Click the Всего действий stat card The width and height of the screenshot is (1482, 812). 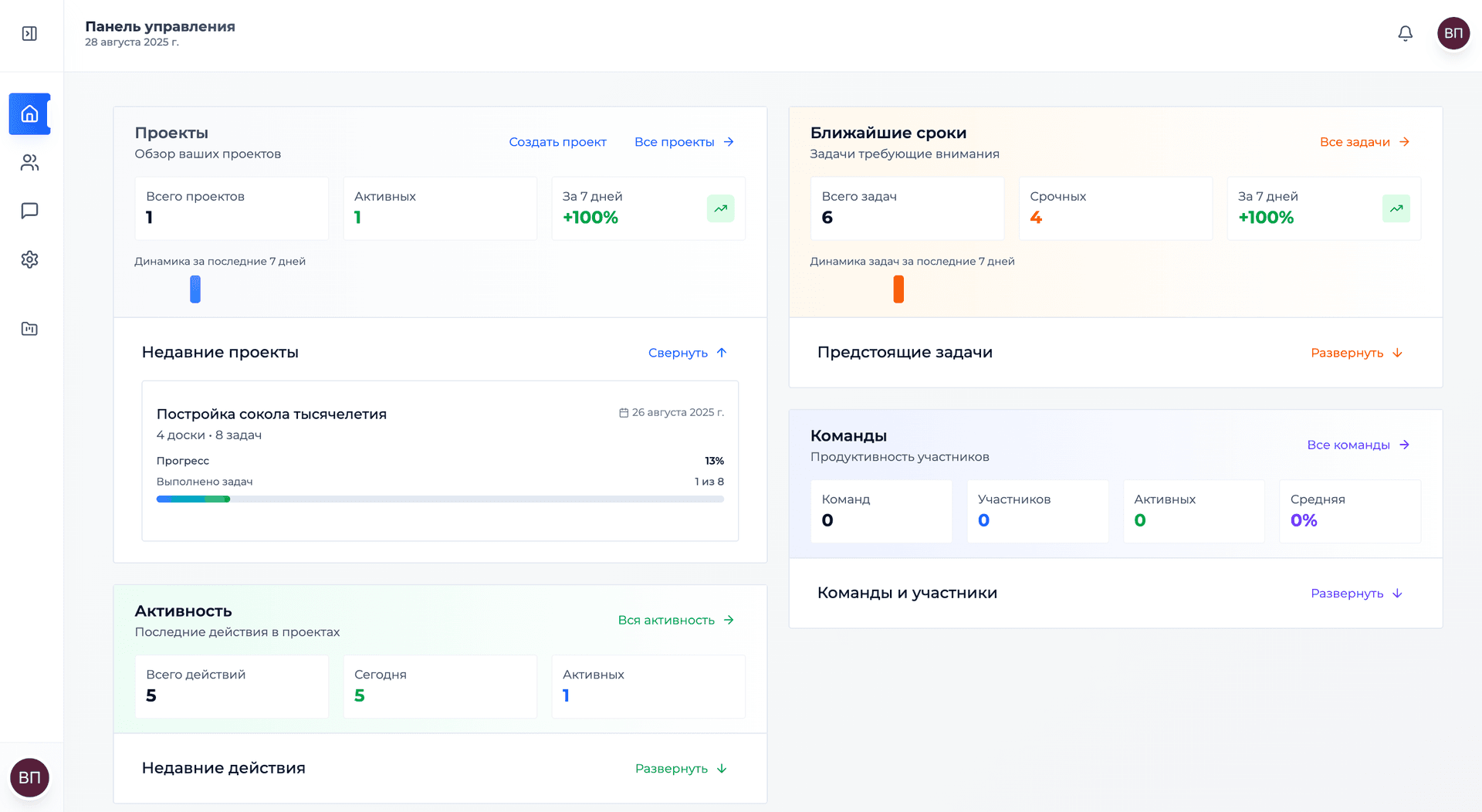pyautogui.click(x=232, y=687)
